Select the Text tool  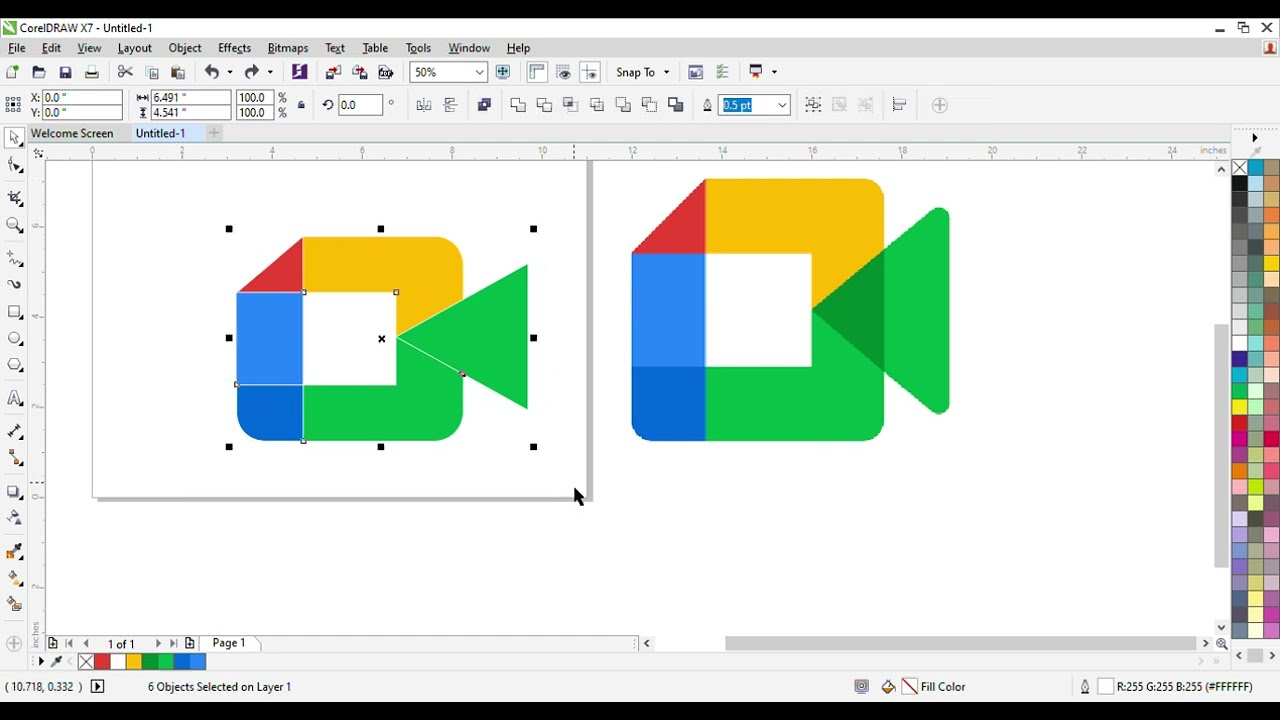coord(14,398)
